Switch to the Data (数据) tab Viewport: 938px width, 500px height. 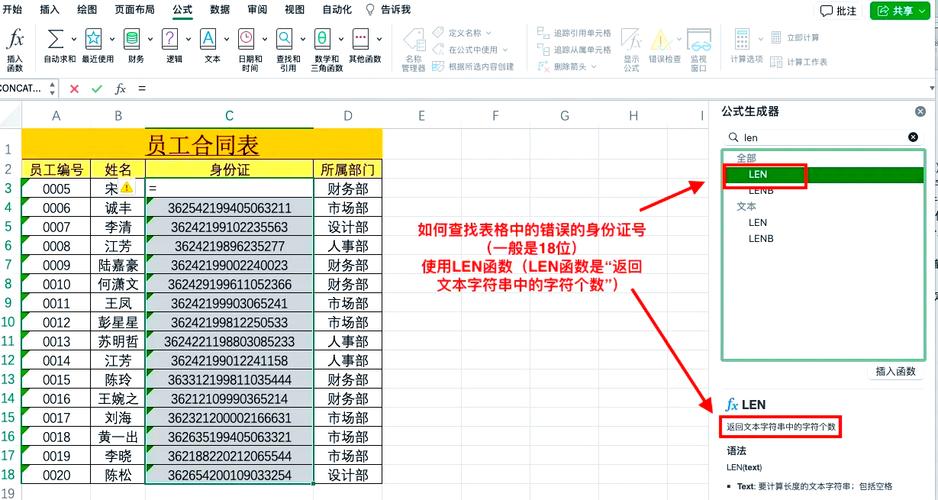[x=220, y=10]
